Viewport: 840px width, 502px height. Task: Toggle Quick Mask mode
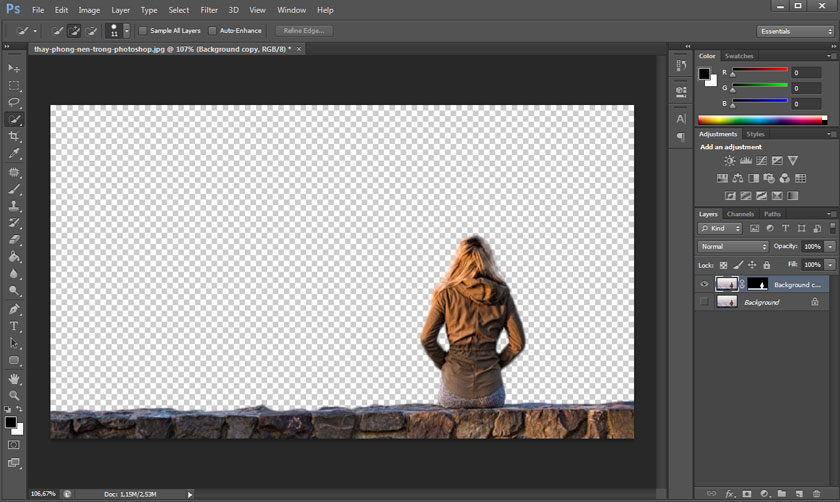pyautogui.click(x=14, y=445)
